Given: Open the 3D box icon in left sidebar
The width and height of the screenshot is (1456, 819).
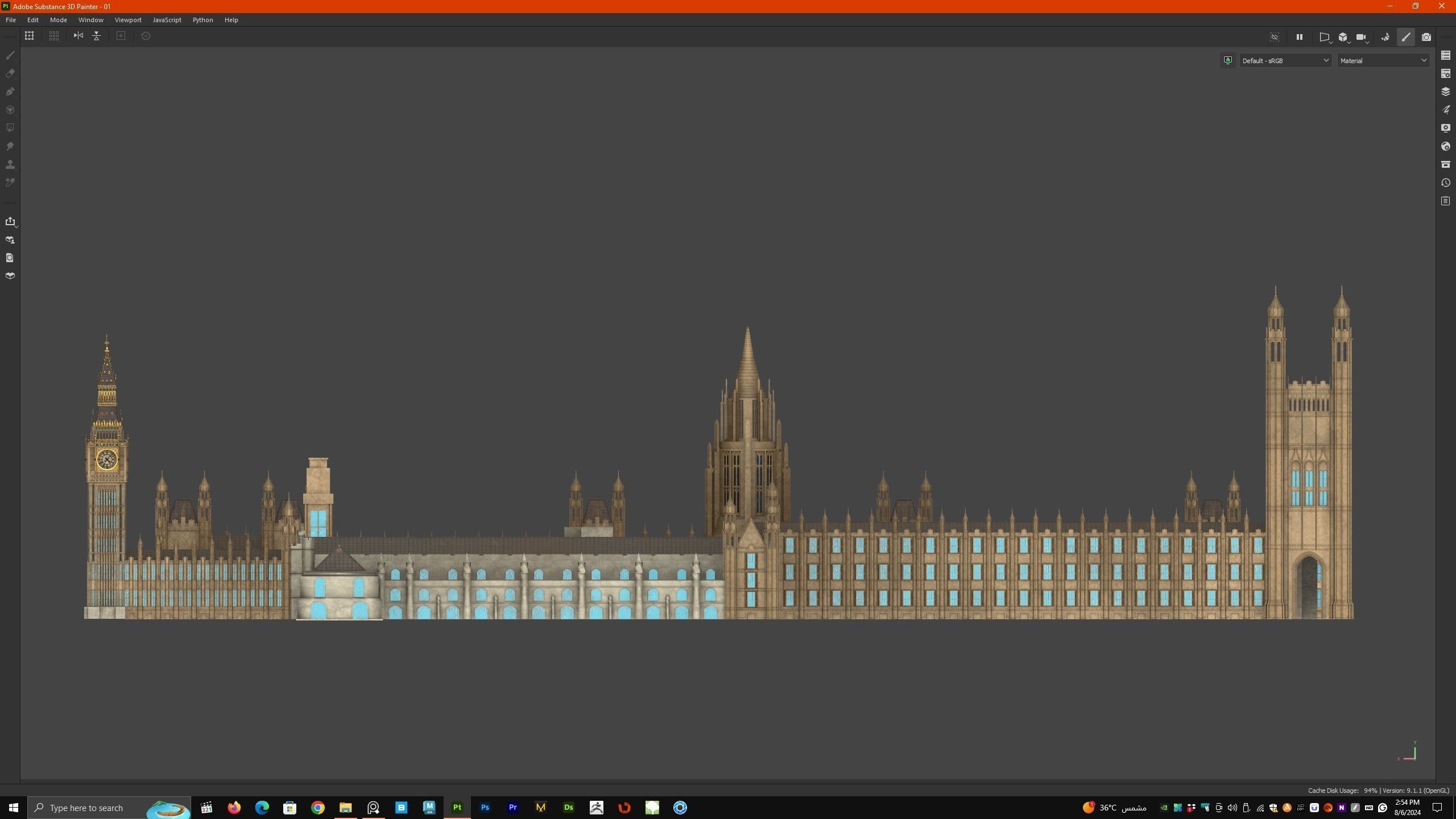Looking at the screenshot, I should pyautogui.click(x=10, y=276).
